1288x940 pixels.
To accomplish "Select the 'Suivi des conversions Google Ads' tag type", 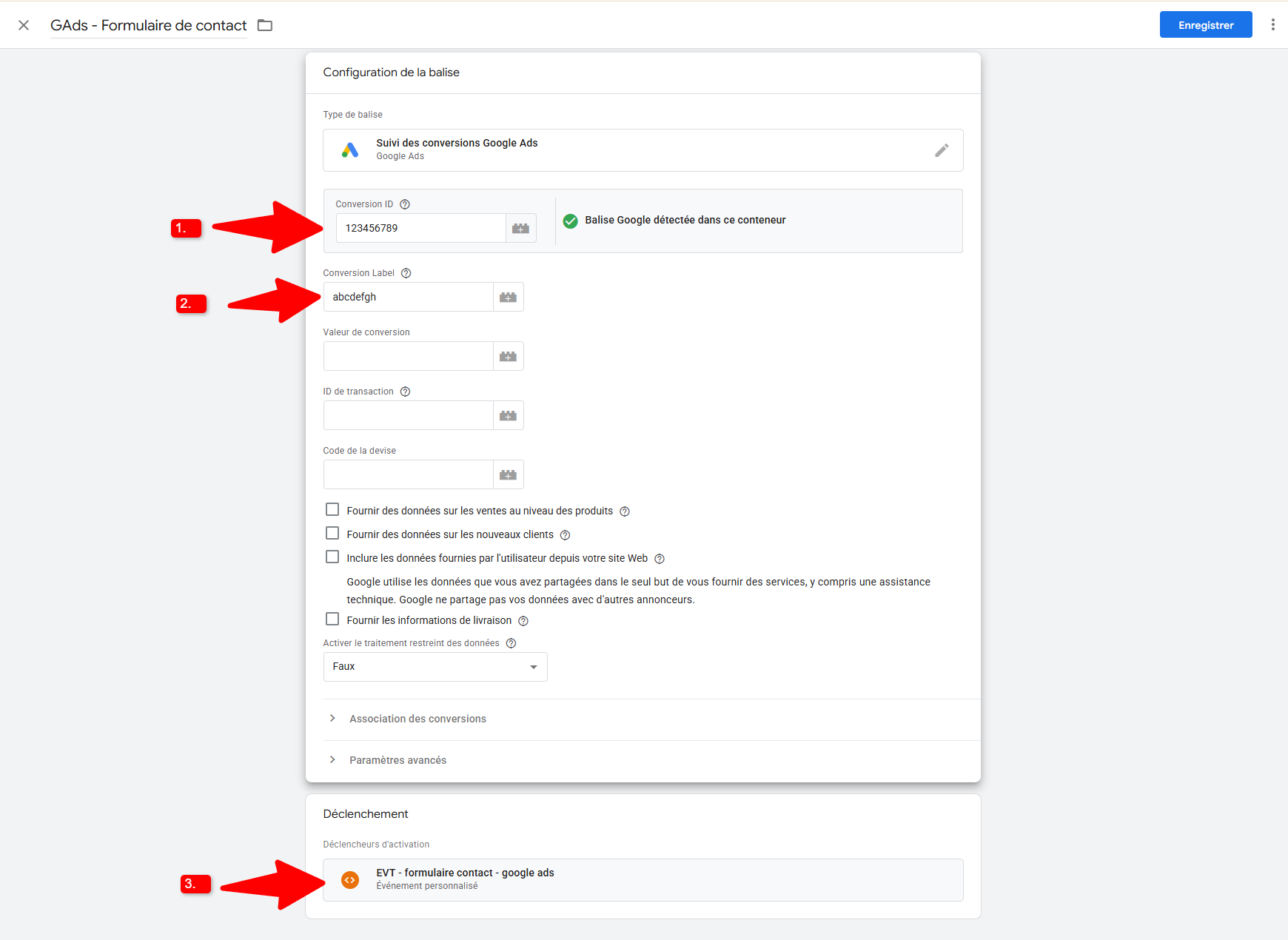I will [643, 150].
